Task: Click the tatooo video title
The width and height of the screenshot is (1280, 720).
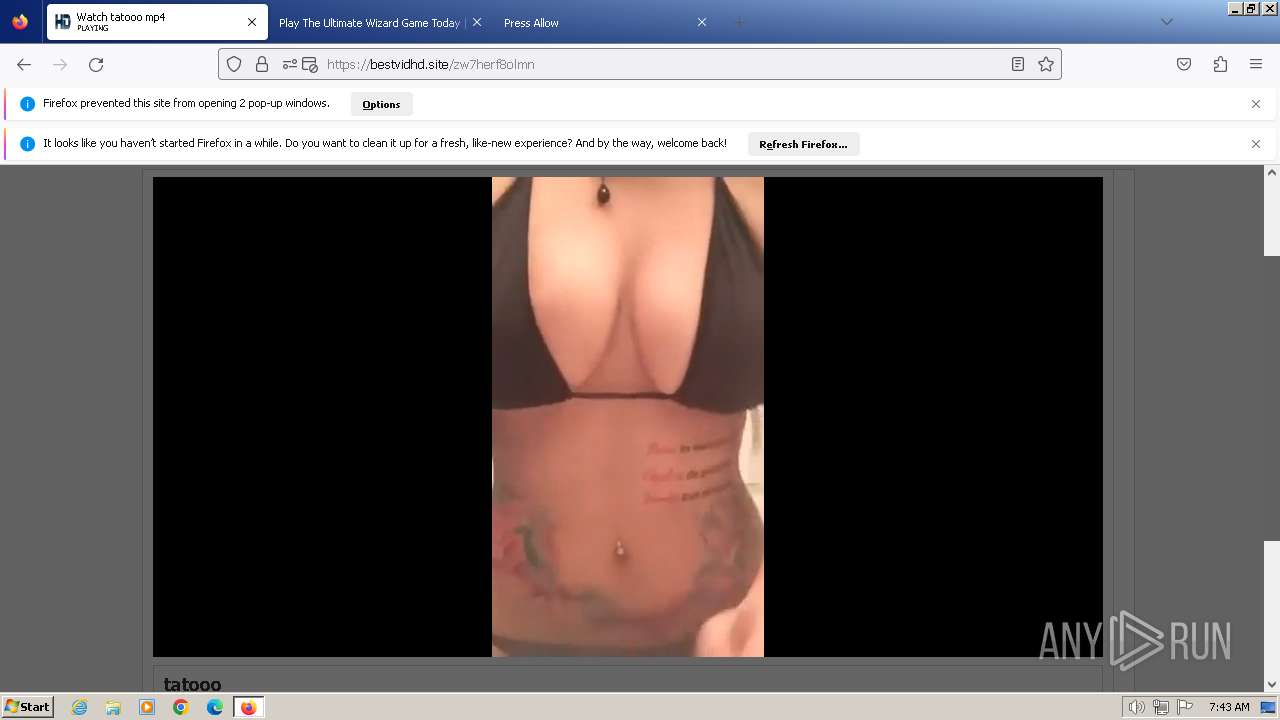Action: point(192,684)
